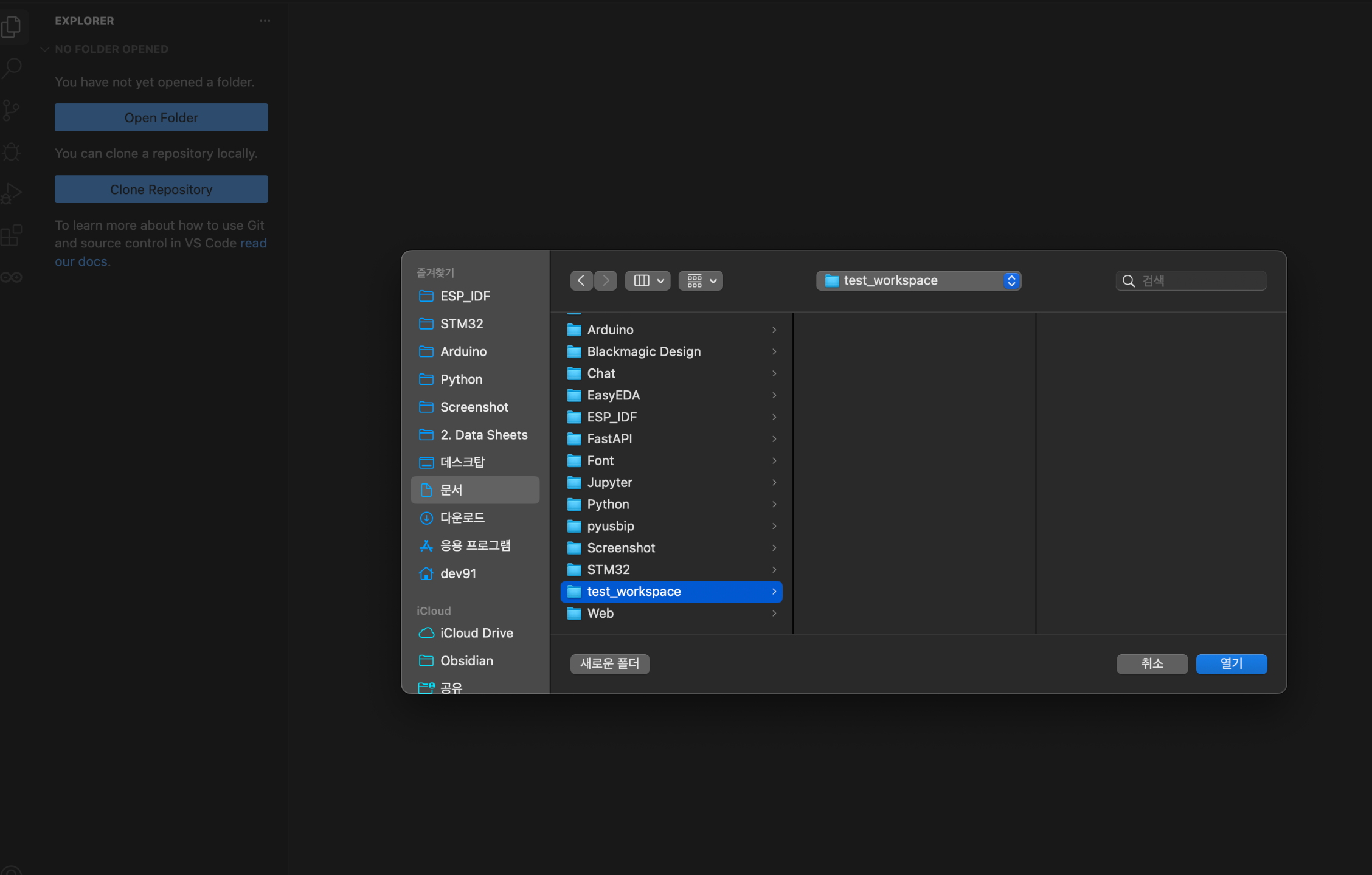
Task: Open the Search view in activity bar
Action: point(12,67)
